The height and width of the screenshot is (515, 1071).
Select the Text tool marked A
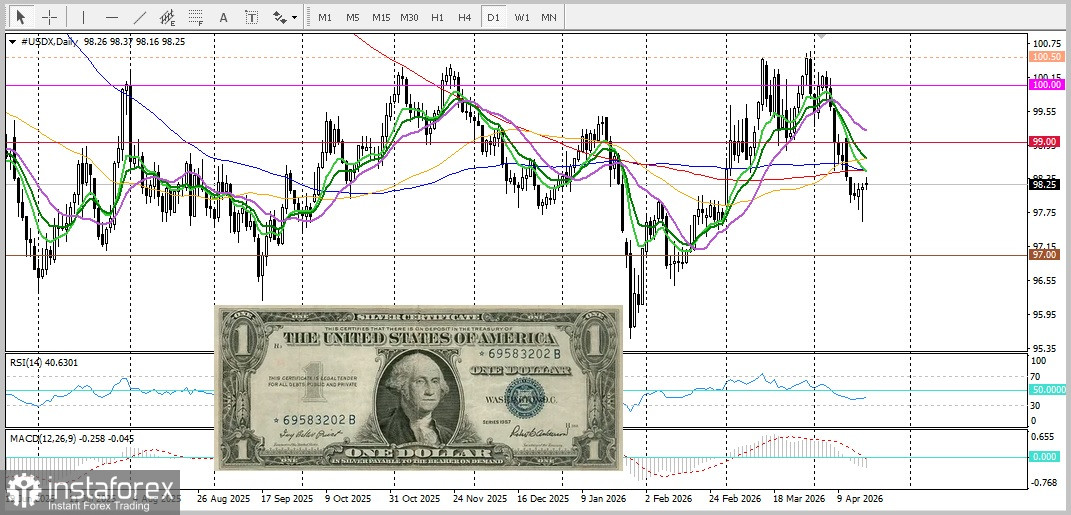(223, 17)
